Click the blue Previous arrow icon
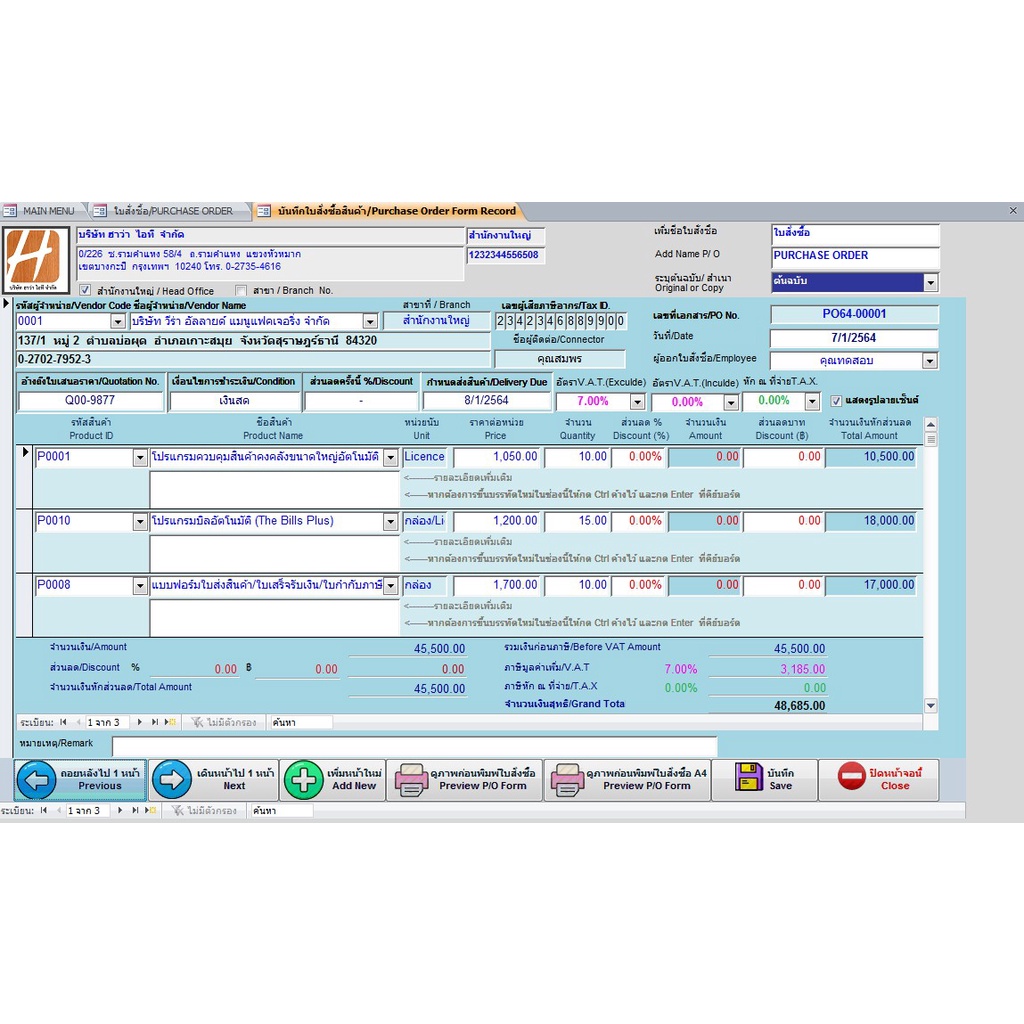Screen dimensions: 1024x1024 (37, 780)
